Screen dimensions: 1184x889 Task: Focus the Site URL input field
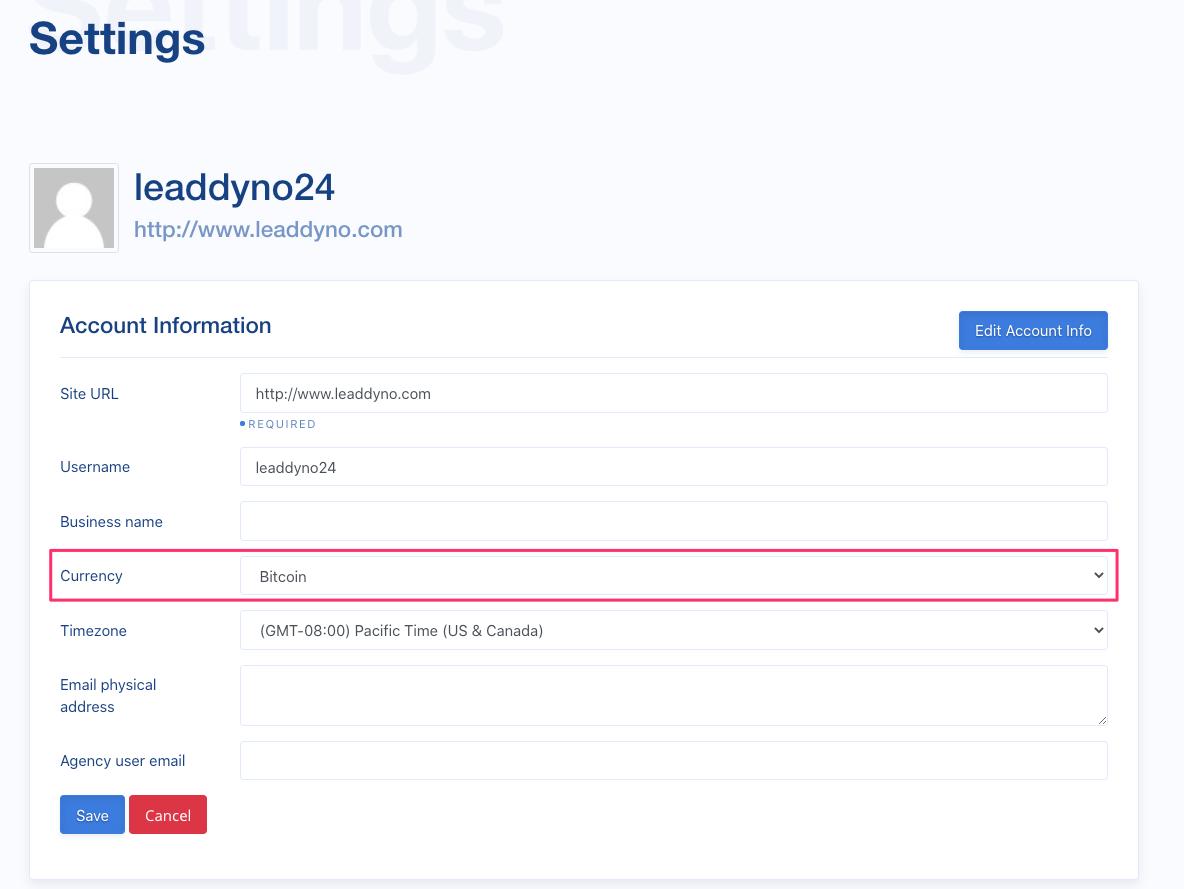674,393
